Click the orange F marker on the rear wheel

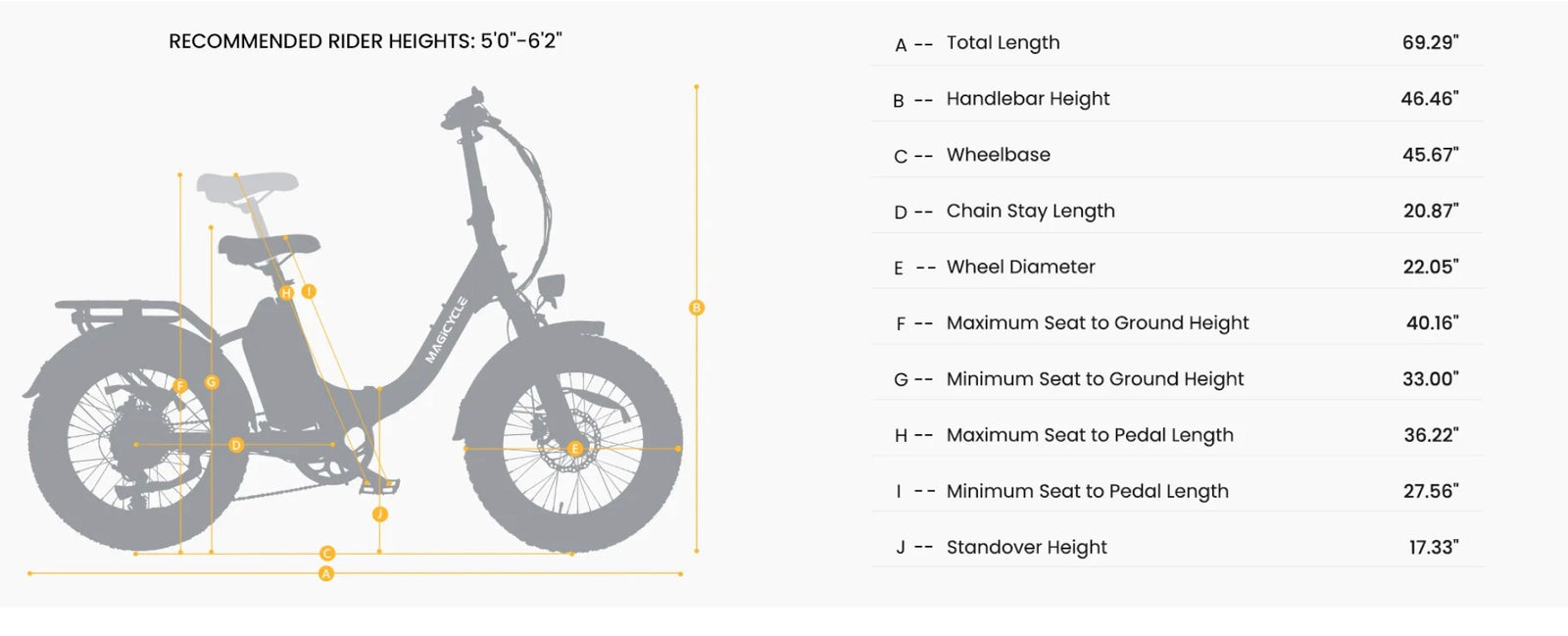[180, 386]
